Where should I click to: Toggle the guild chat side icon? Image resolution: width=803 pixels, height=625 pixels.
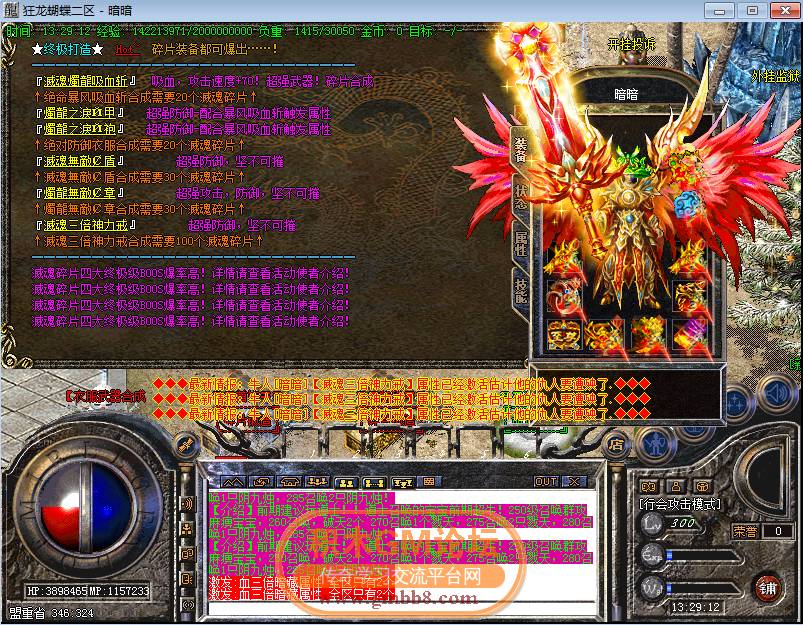[x=187, y=579]
